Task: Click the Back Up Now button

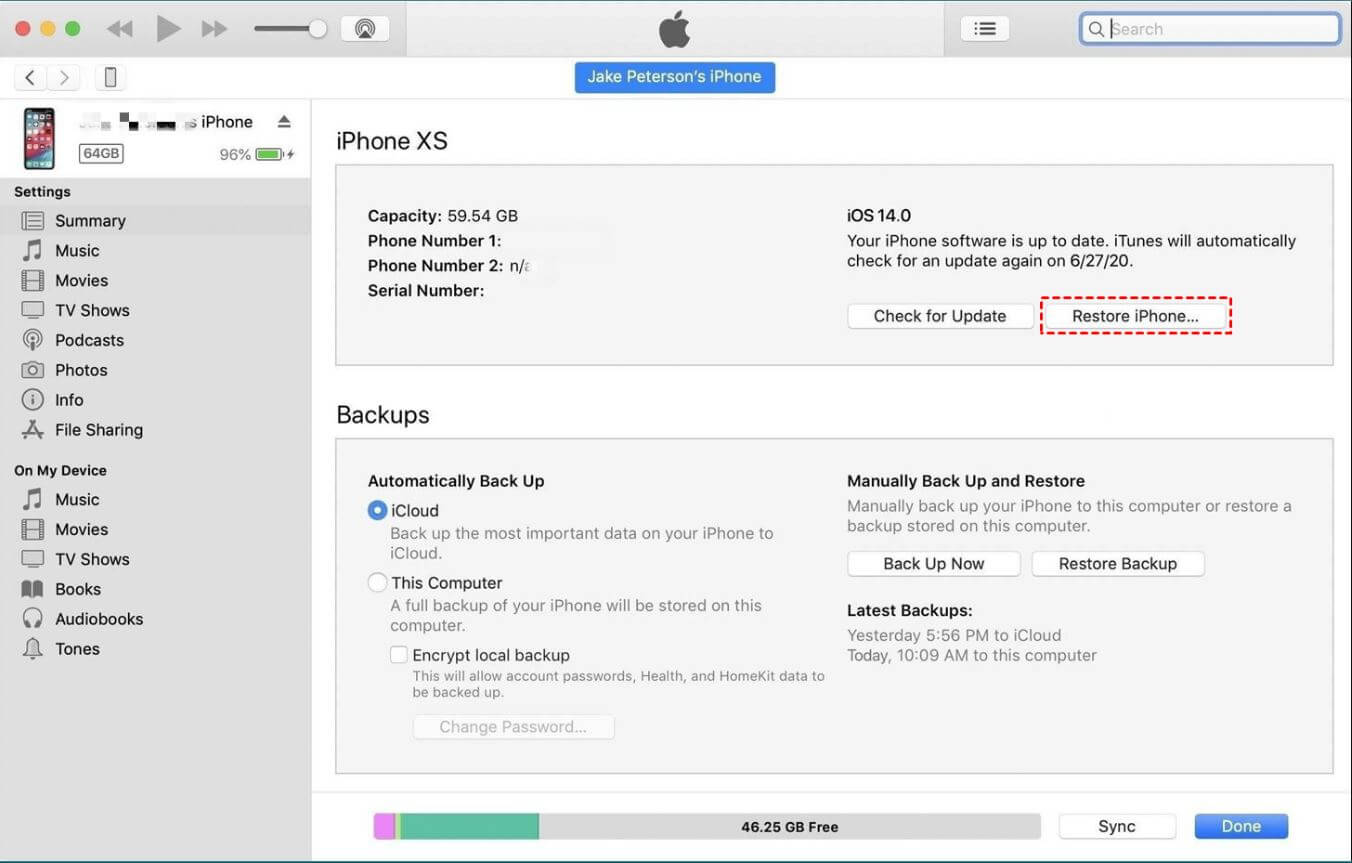Action: coord(933,564)
